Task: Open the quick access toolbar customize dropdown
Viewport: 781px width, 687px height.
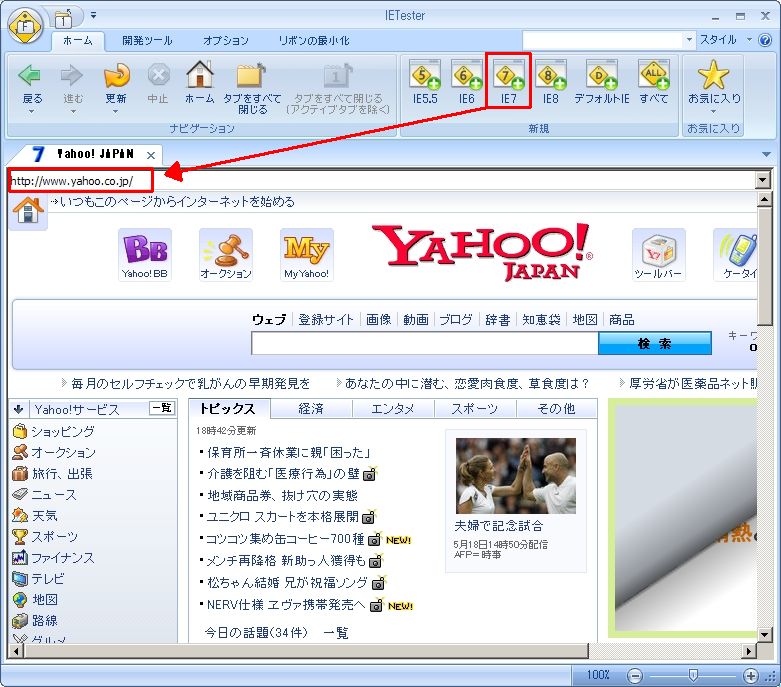Action: point(93,15)
